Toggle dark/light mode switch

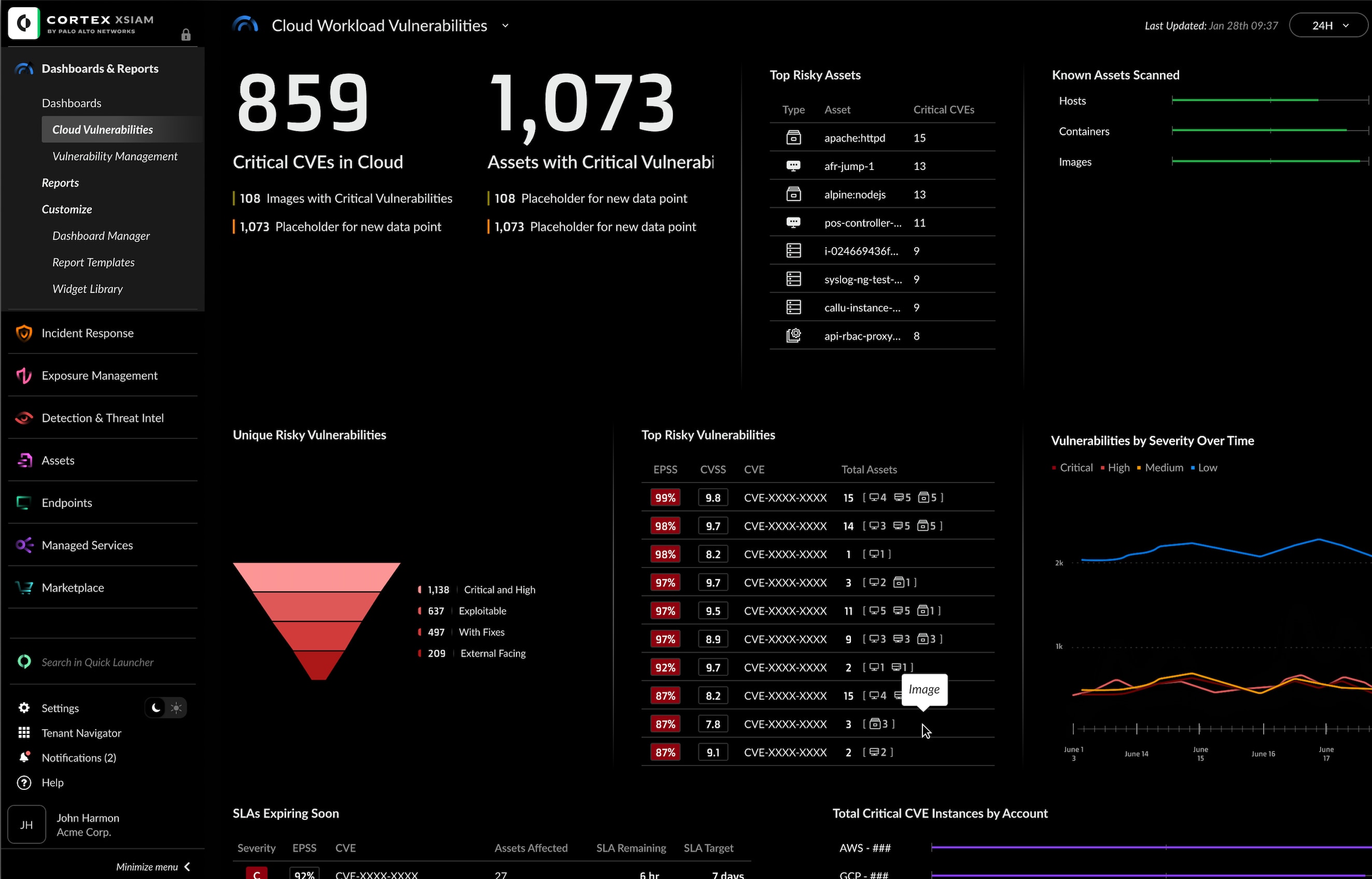(164, 708)
